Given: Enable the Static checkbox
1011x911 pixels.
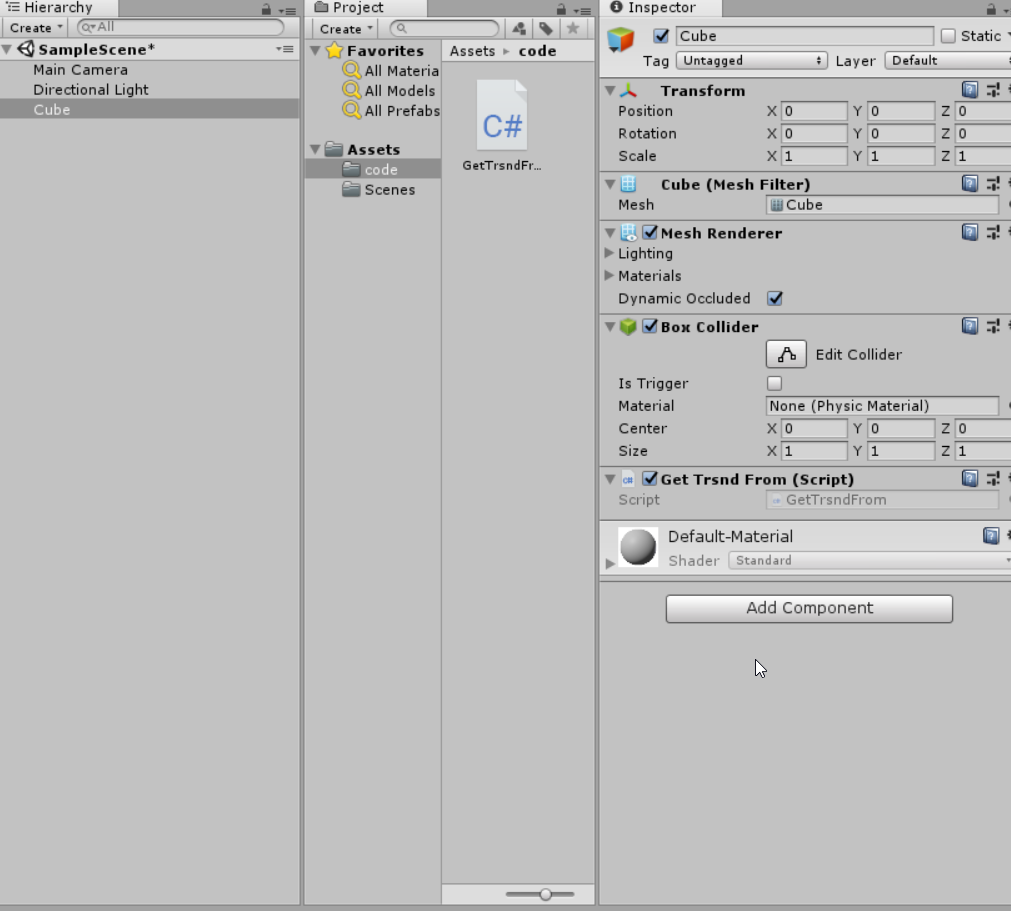Looking at the screenshot, I should coord(948,36).
